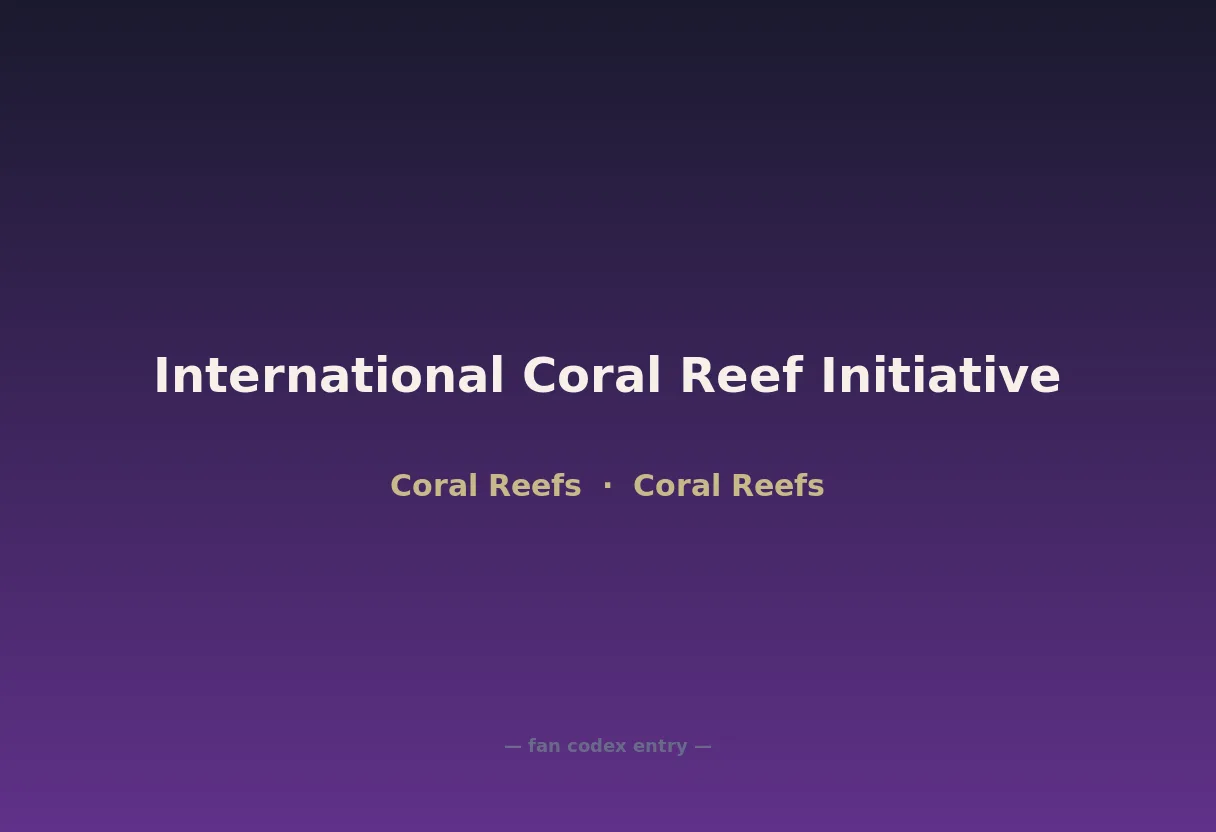This screenshot has height=832, width=1216.
Task: Click the '— fan codex entry —' footer text
Action: pyautogui.click(x=608, y=746)
